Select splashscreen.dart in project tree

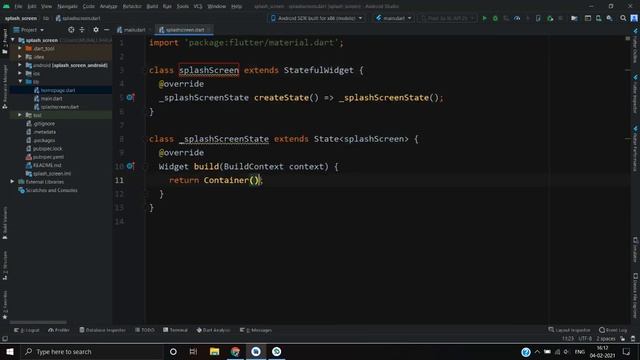click(x=59, y=107)
